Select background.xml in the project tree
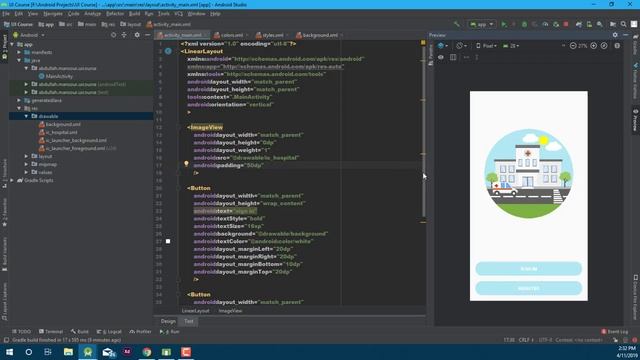 60,124
